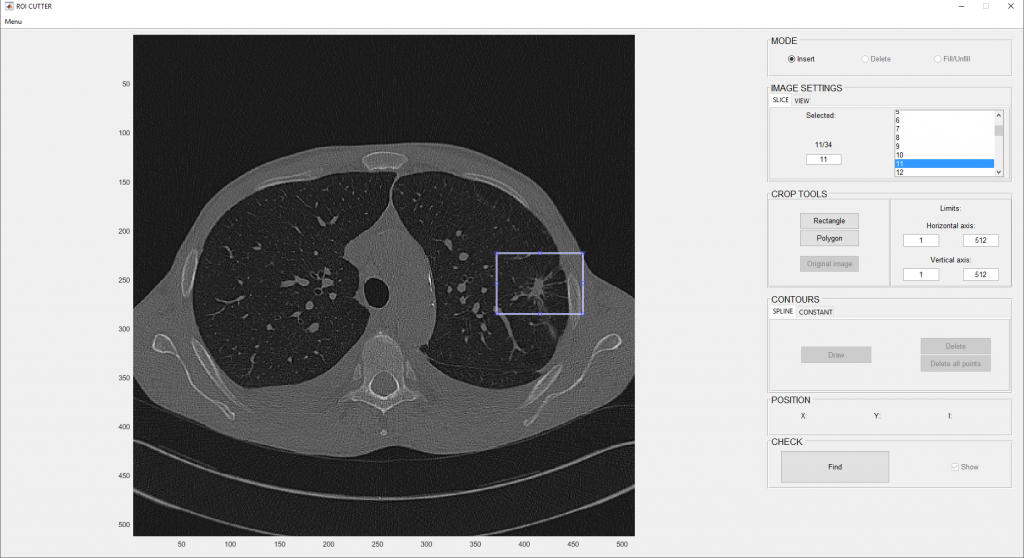Click the slice list scrollbar thumb
This screenshot has width=1024, height=558.
click(999, 131)
